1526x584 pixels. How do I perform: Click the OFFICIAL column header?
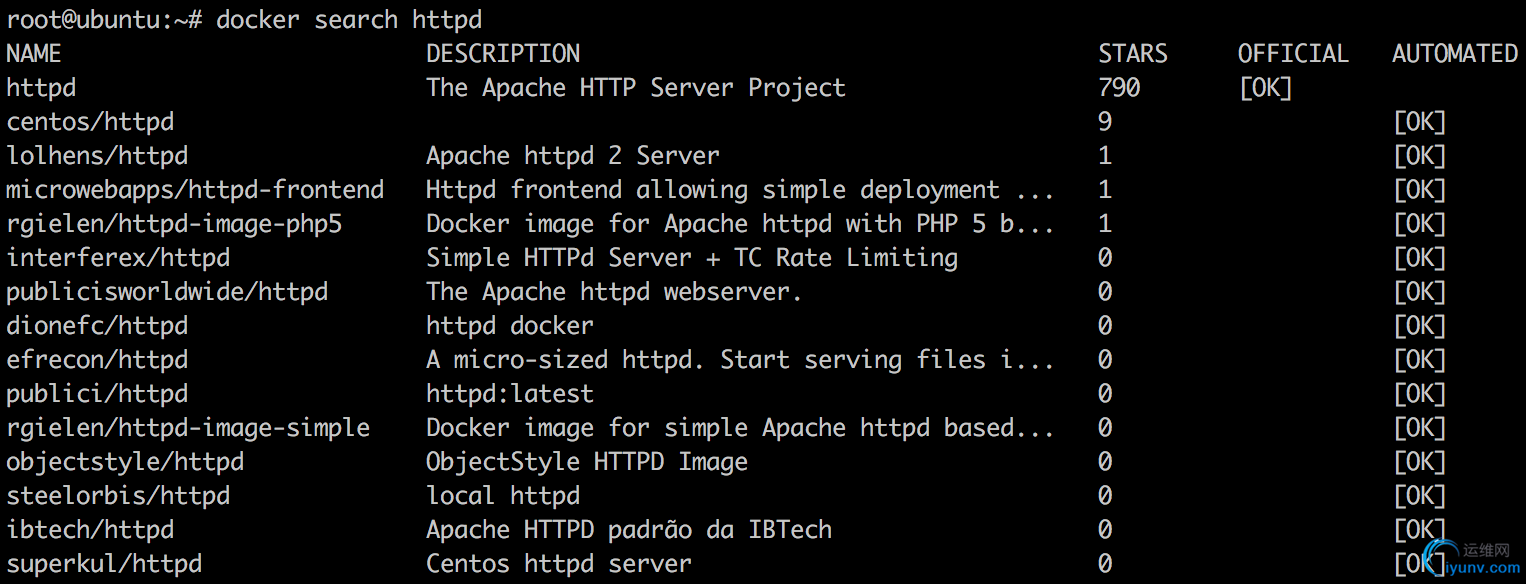coord(1293,54)
